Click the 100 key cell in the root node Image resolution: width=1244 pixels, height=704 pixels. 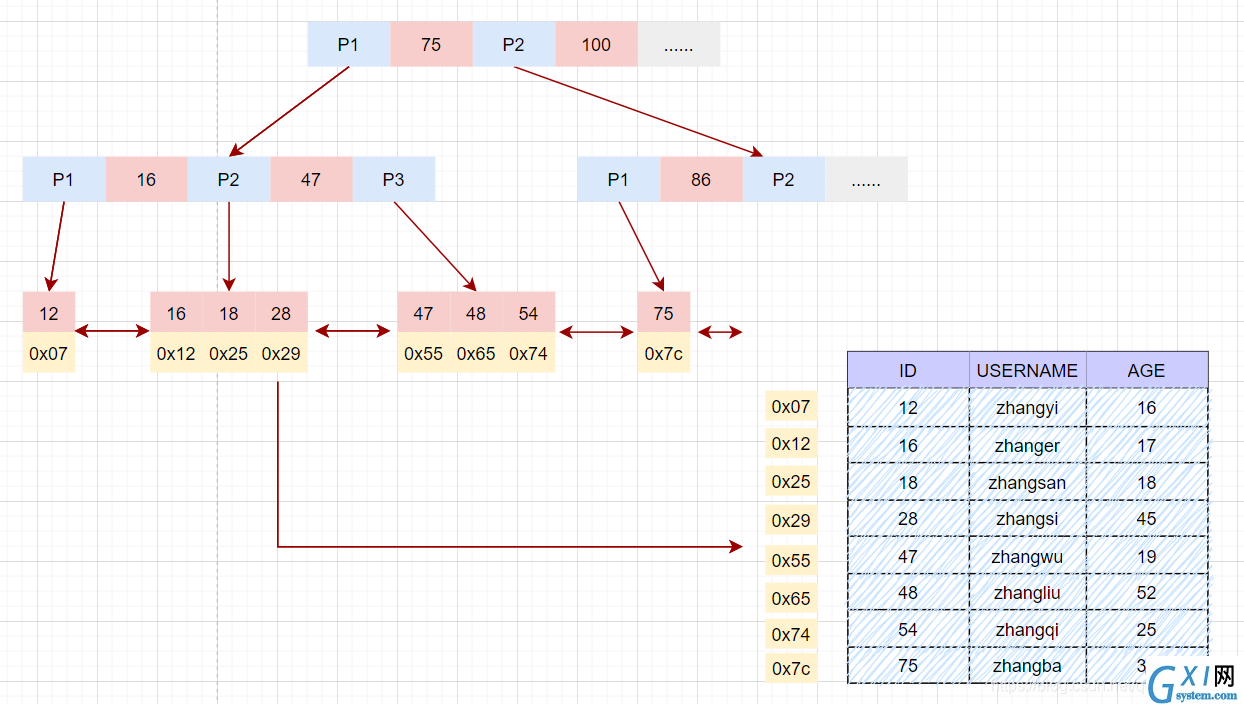(596, 44)
